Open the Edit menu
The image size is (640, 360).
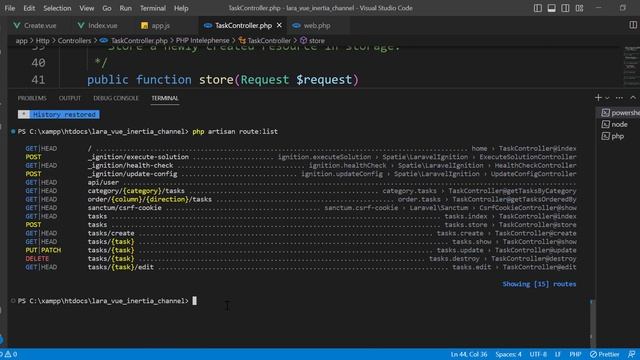pyautogui.click(x=29, y=8)
